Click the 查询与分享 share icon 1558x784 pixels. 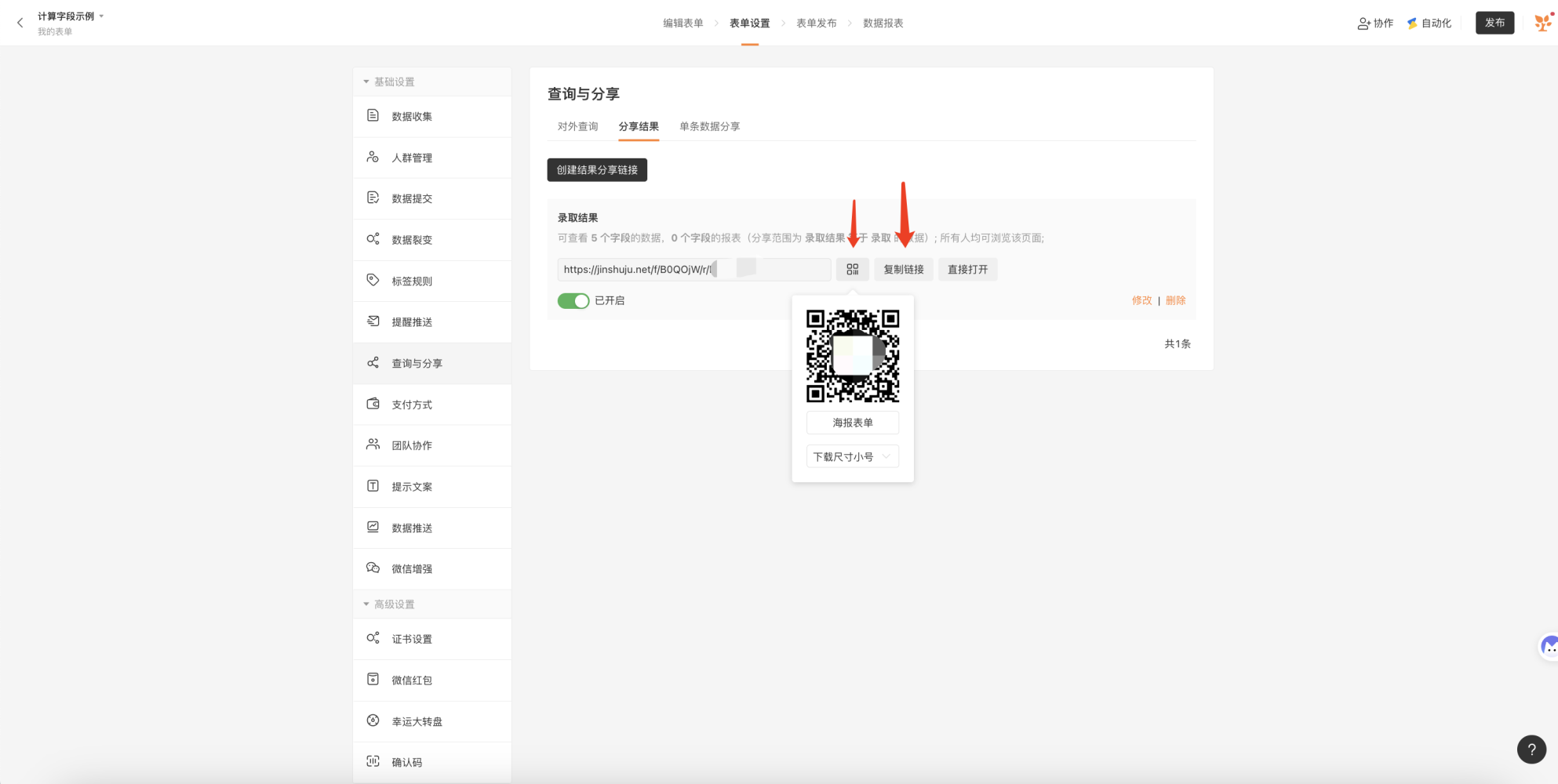(x=373, y=363)
